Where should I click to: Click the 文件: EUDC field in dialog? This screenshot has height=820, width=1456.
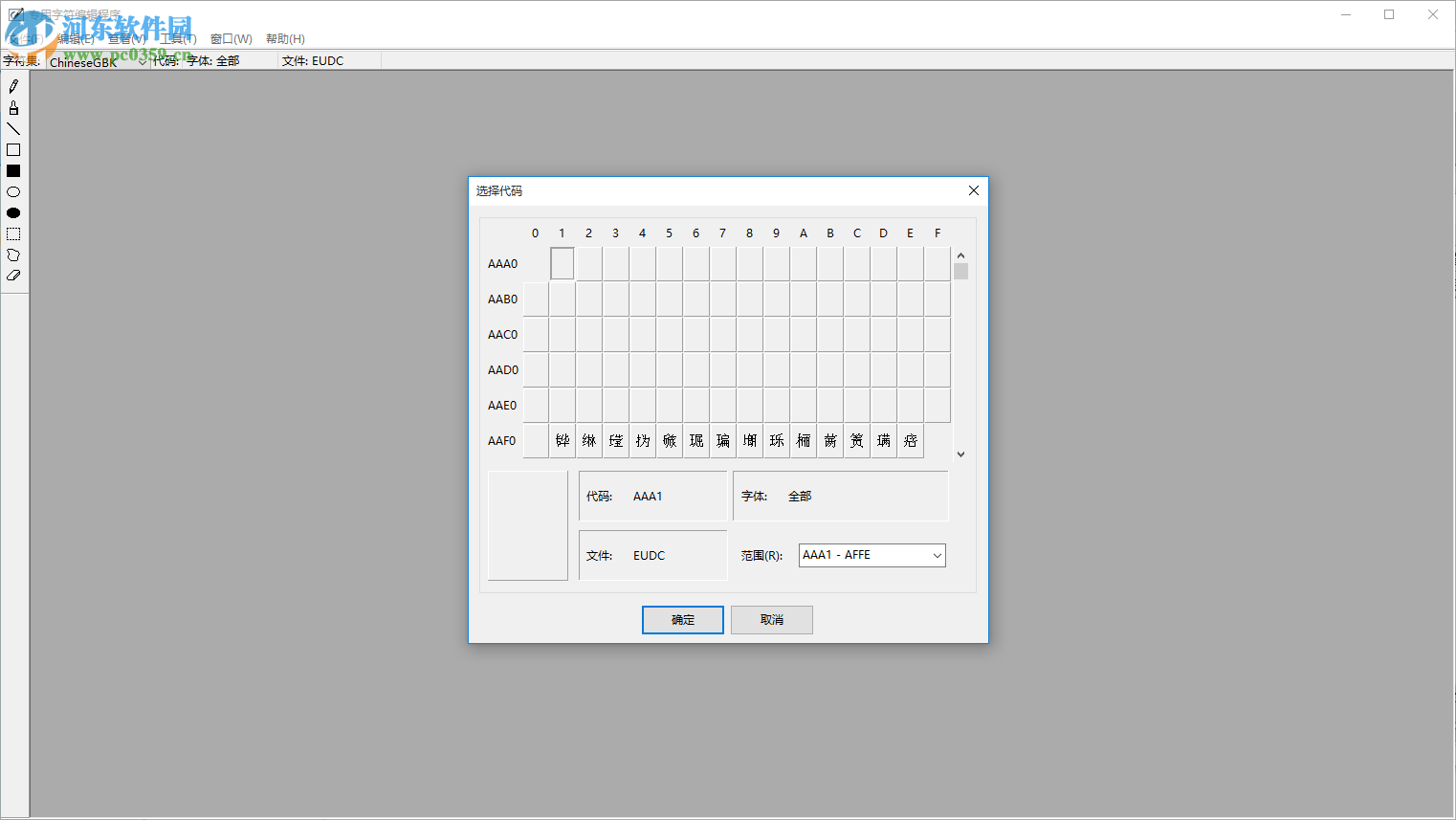(653, 555)
